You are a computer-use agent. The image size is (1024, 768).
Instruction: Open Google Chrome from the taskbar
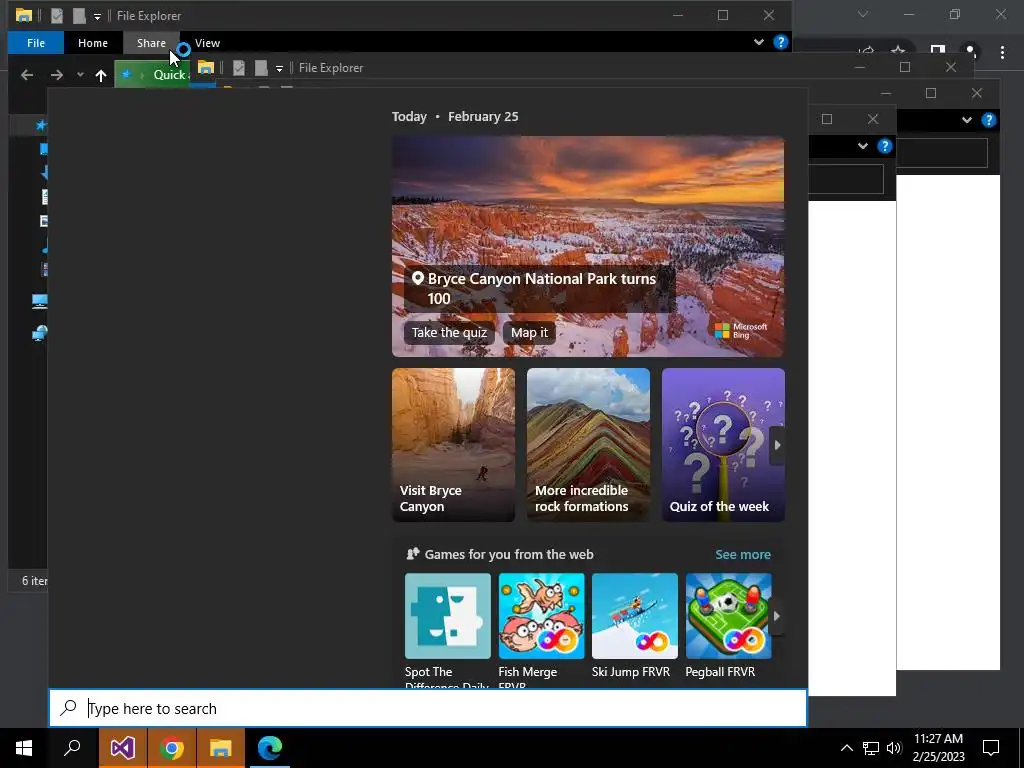(172, 748)
